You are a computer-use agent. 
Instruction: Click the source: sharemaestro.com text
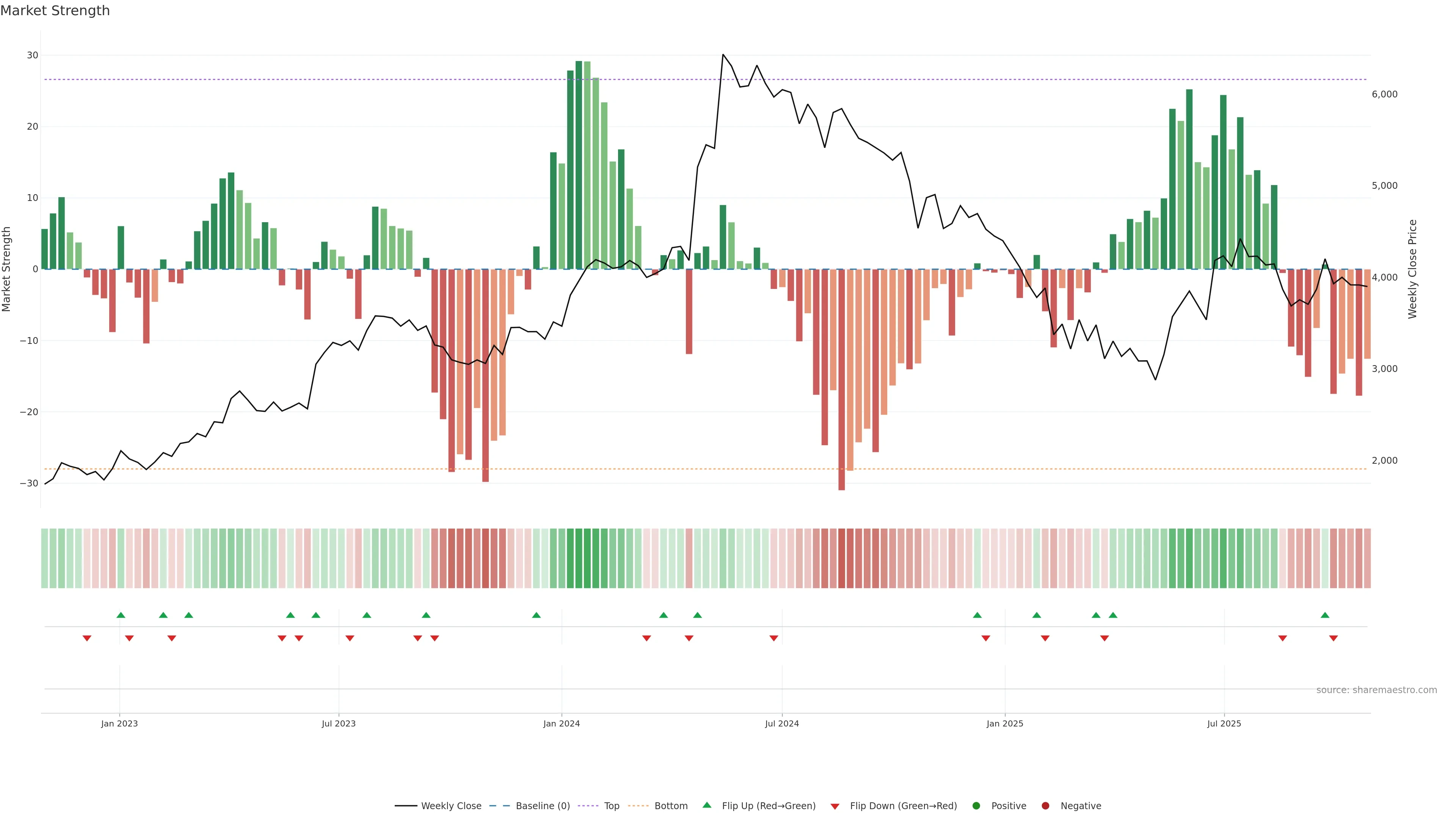[x=1376, y=690]
